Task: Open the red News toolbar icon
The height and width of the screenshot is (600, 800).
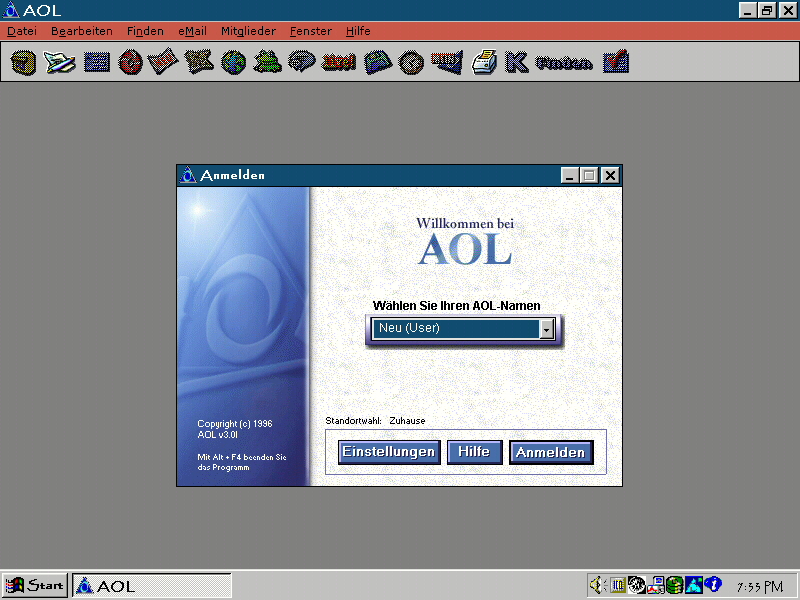Action: click(x=338, y=61)
